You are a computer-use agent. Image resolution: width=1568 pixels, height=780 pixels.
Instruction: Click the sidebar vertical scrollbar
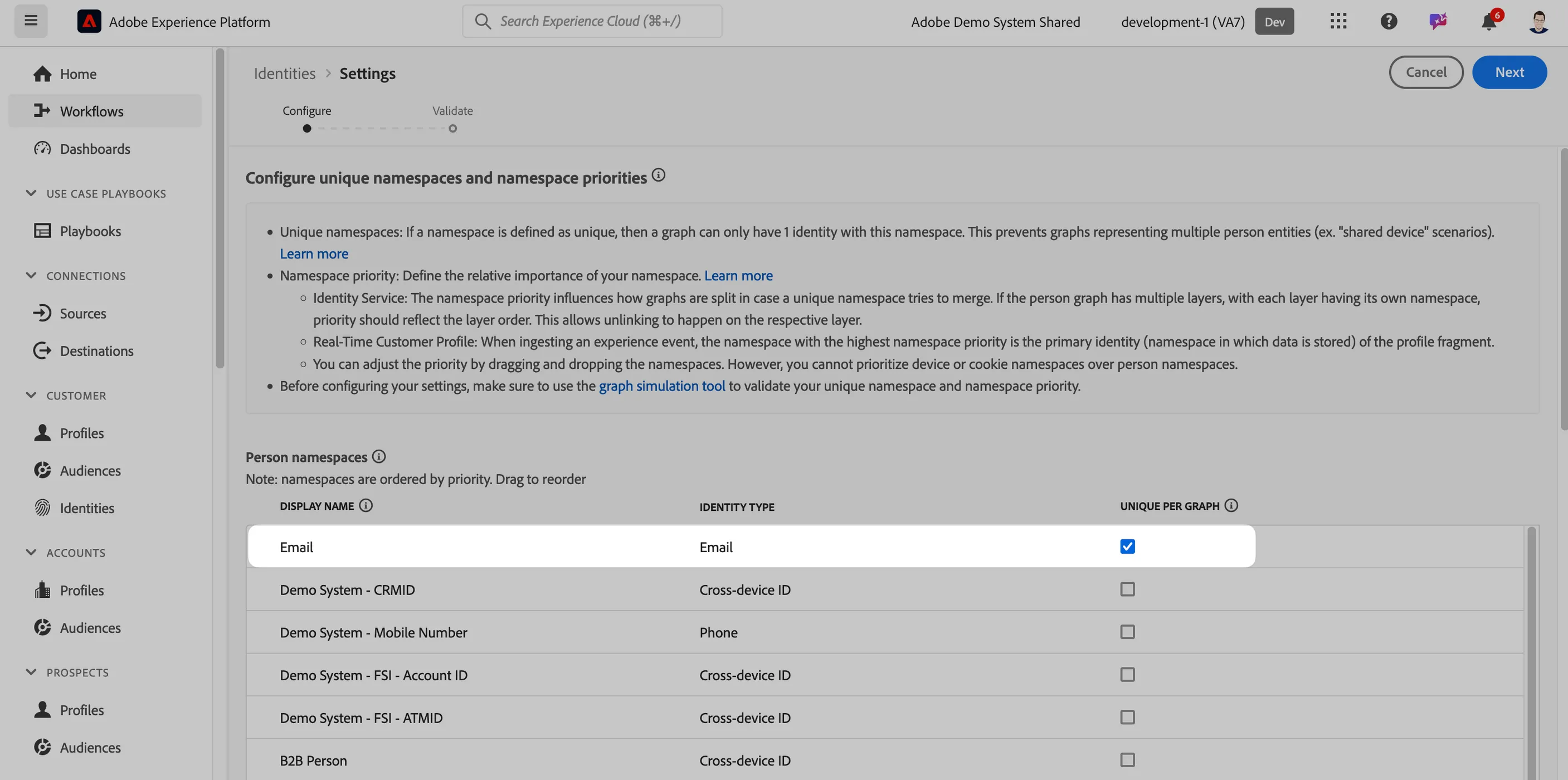(x=220, y=208)
